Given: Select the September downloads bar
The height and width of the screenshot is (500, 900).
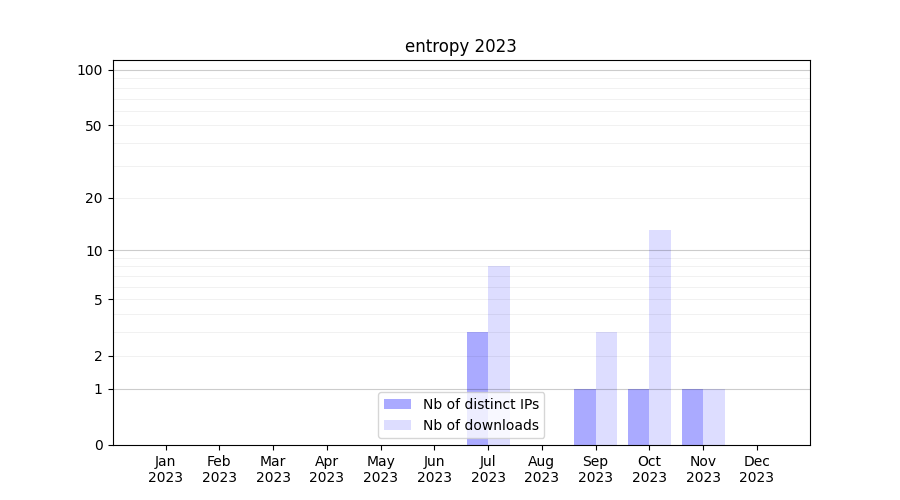Looking at the screenshot, I should coord(606,388).
